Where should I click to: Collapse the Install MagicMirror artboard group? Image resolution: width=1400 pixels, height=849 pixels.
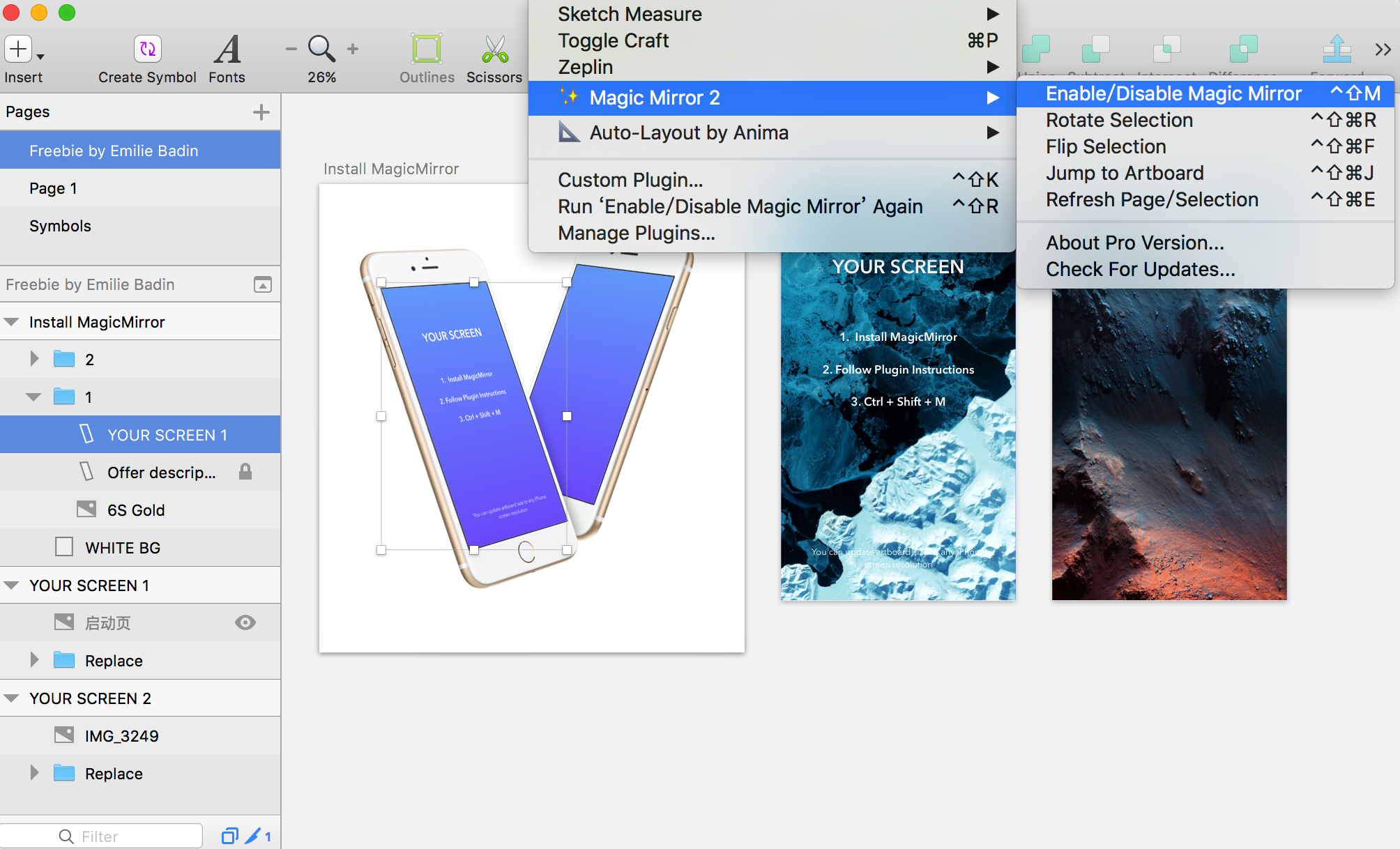coord(11,322)
